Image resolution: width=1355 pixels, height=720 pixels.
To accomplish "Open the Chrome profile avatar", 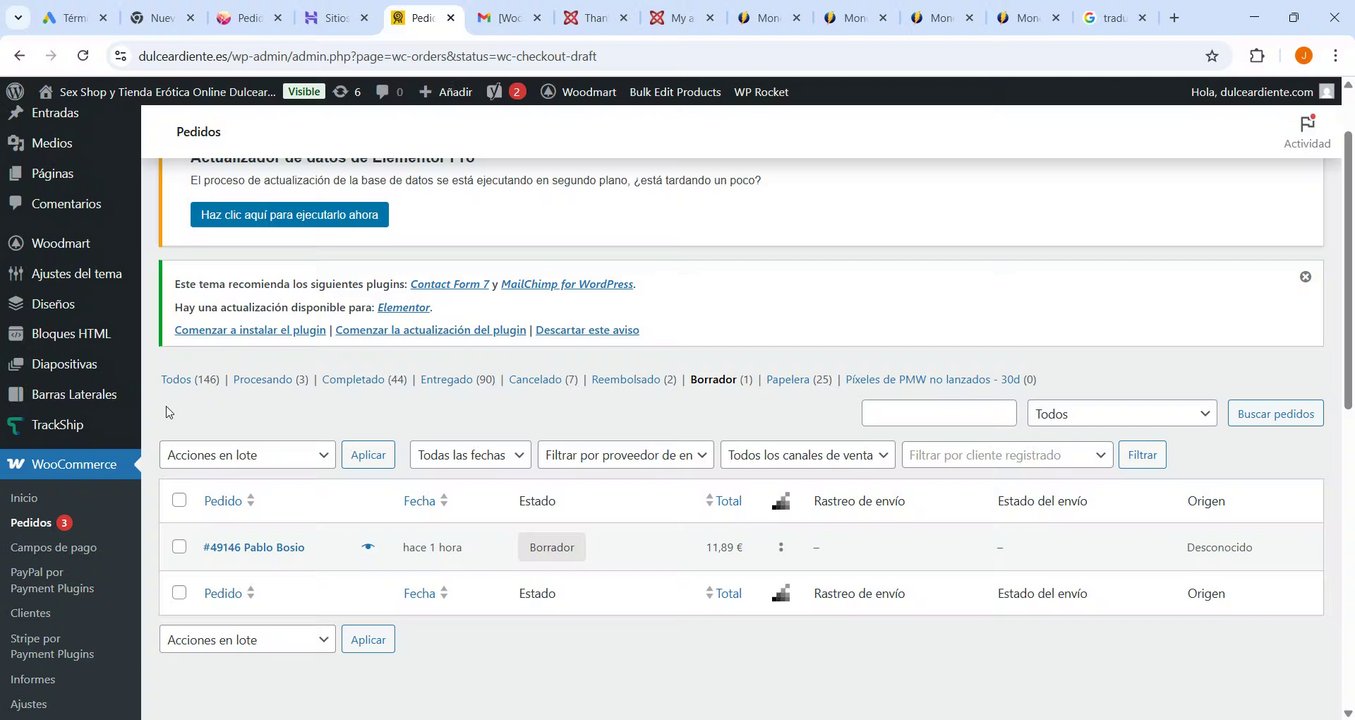I will [1303, 56].
